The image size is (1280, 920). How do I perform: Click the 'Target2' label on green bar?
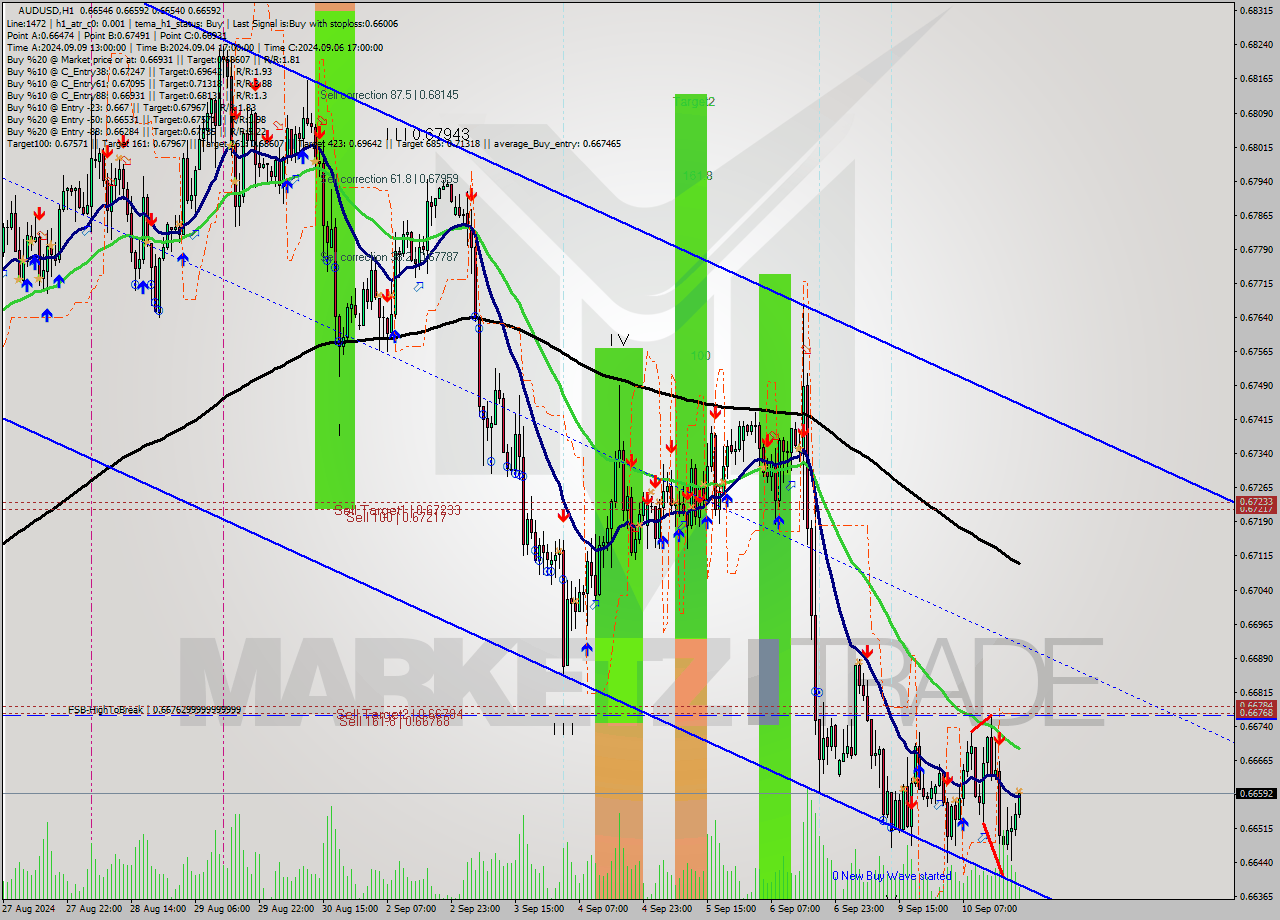[694, 102]
